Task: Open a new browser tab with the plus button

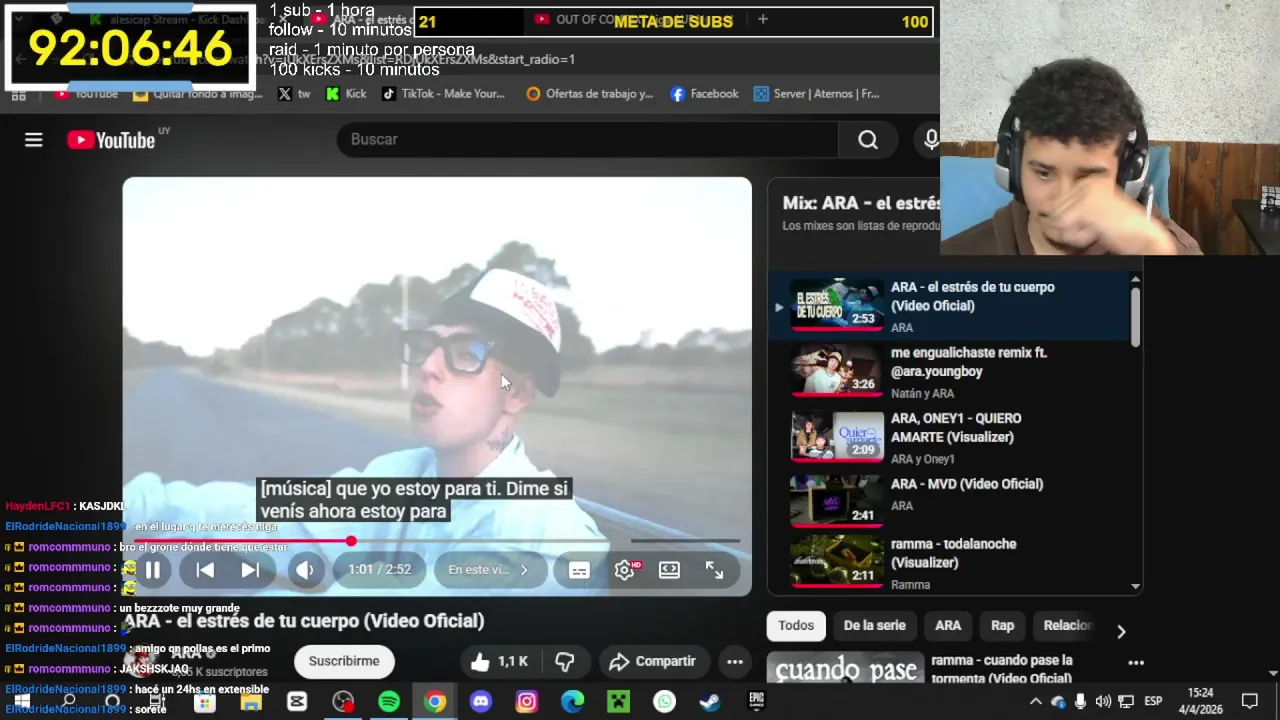Action: (x=762, y=19)
